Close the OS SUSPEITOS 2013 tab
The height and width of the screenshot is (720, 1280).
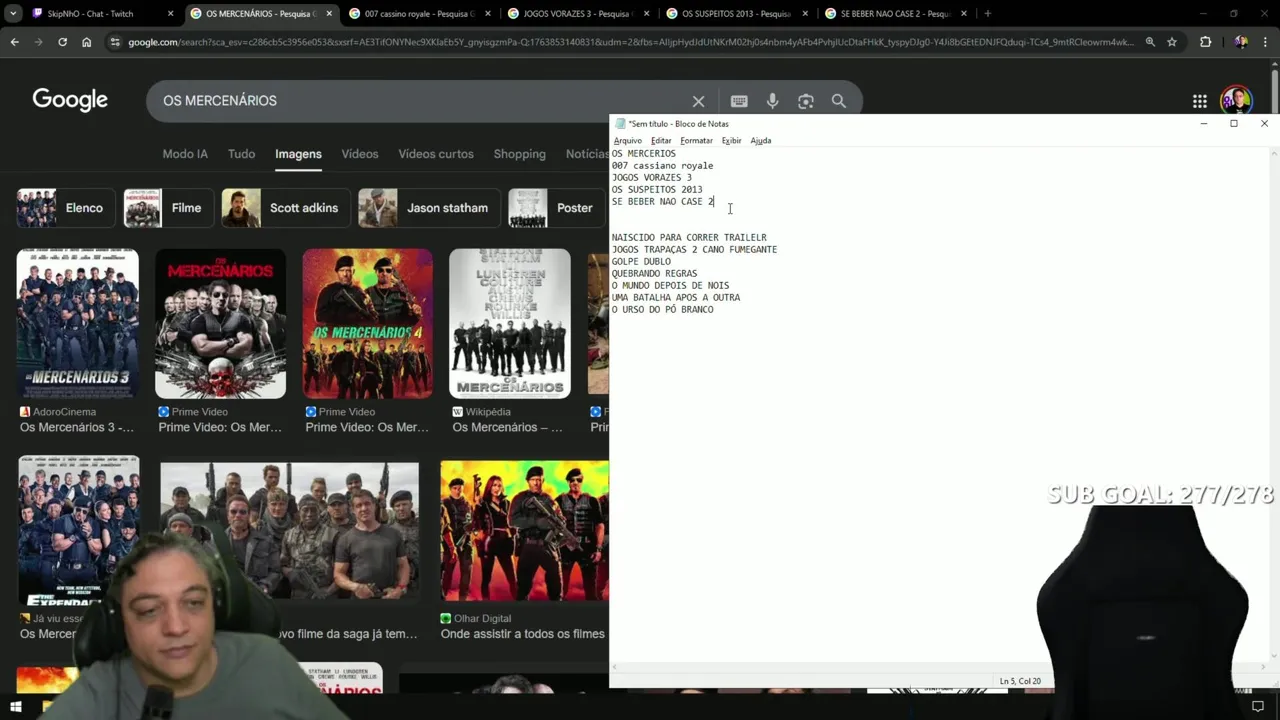click(805, 14)
